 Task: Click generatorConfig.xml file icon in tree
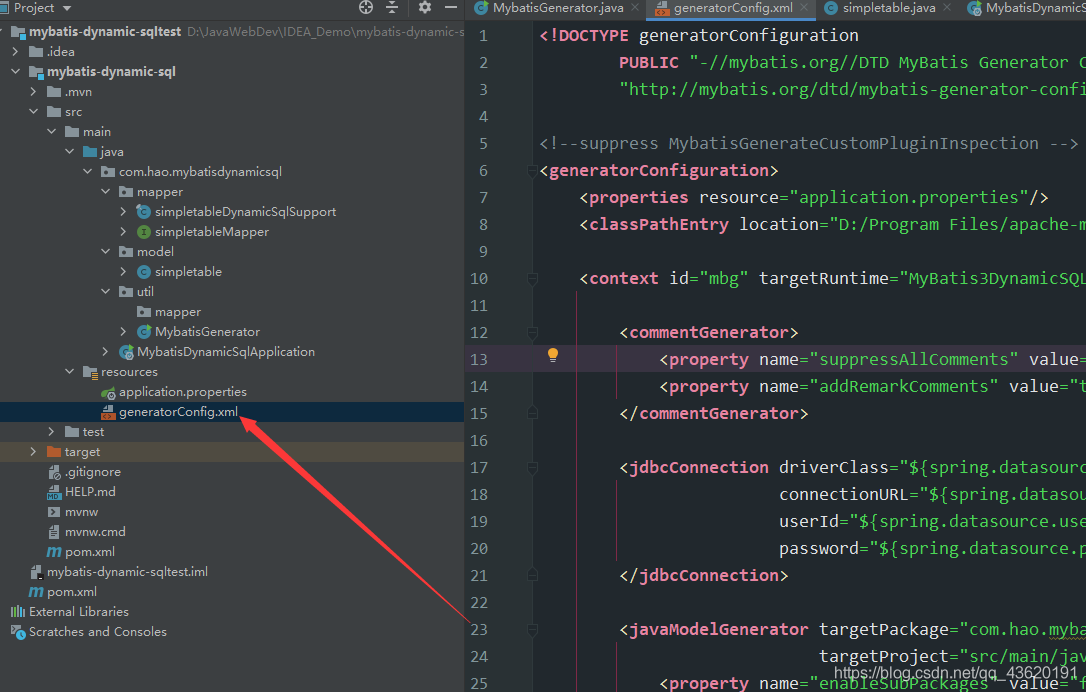click(x=108, y=413)
